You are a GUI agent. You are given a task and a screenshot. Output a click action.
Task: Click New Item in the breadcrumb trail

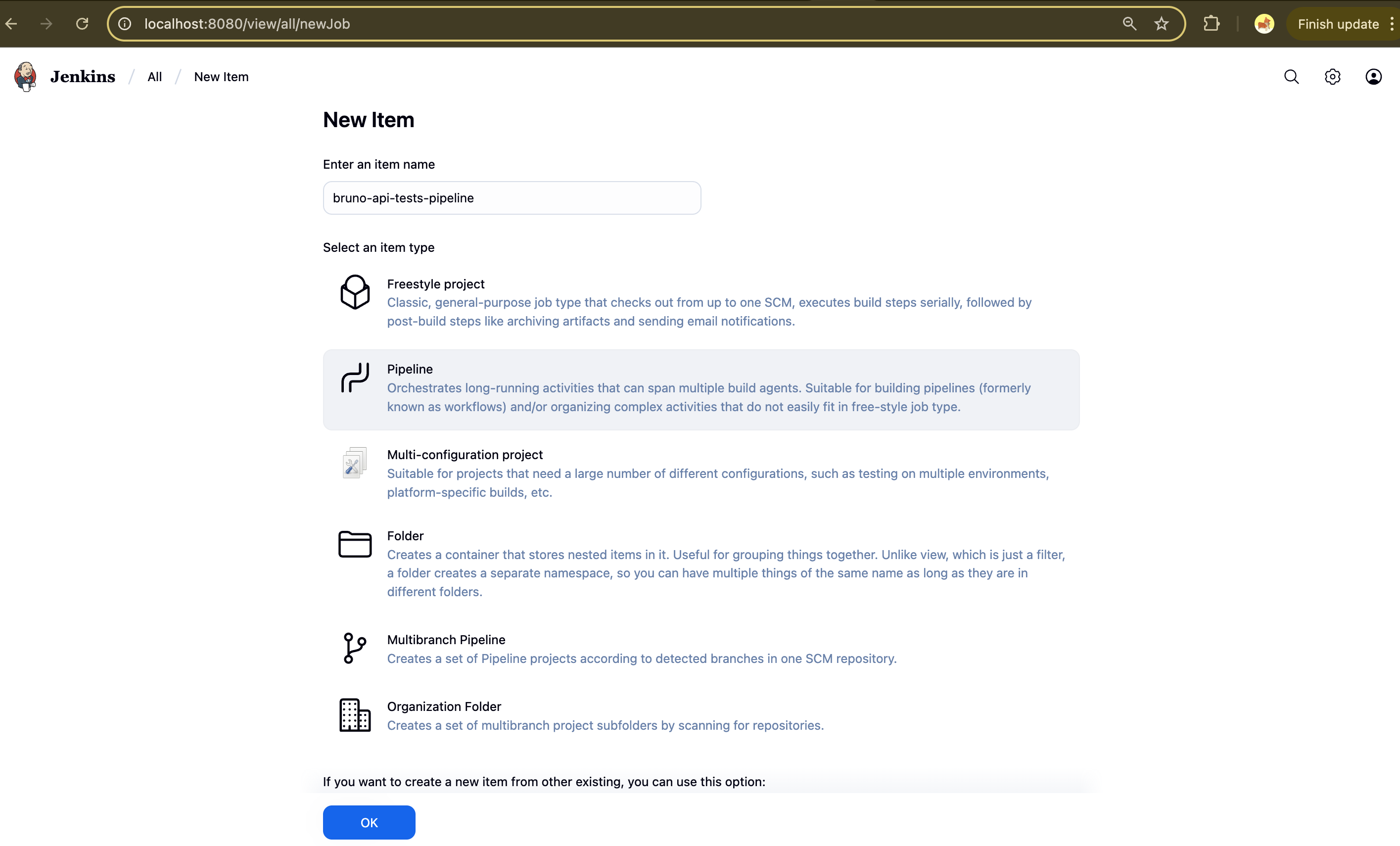221,76
